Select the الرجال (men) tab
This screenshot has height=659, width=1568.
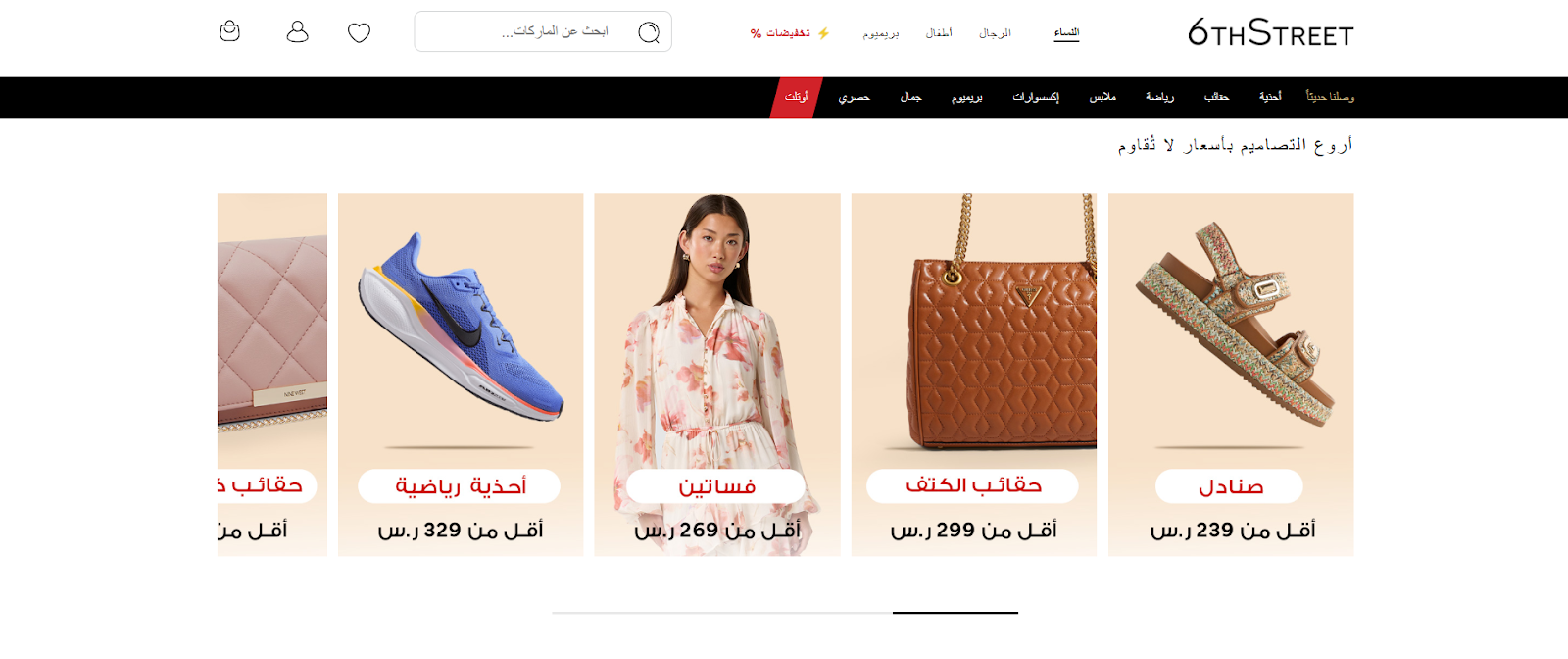point(995,33)
